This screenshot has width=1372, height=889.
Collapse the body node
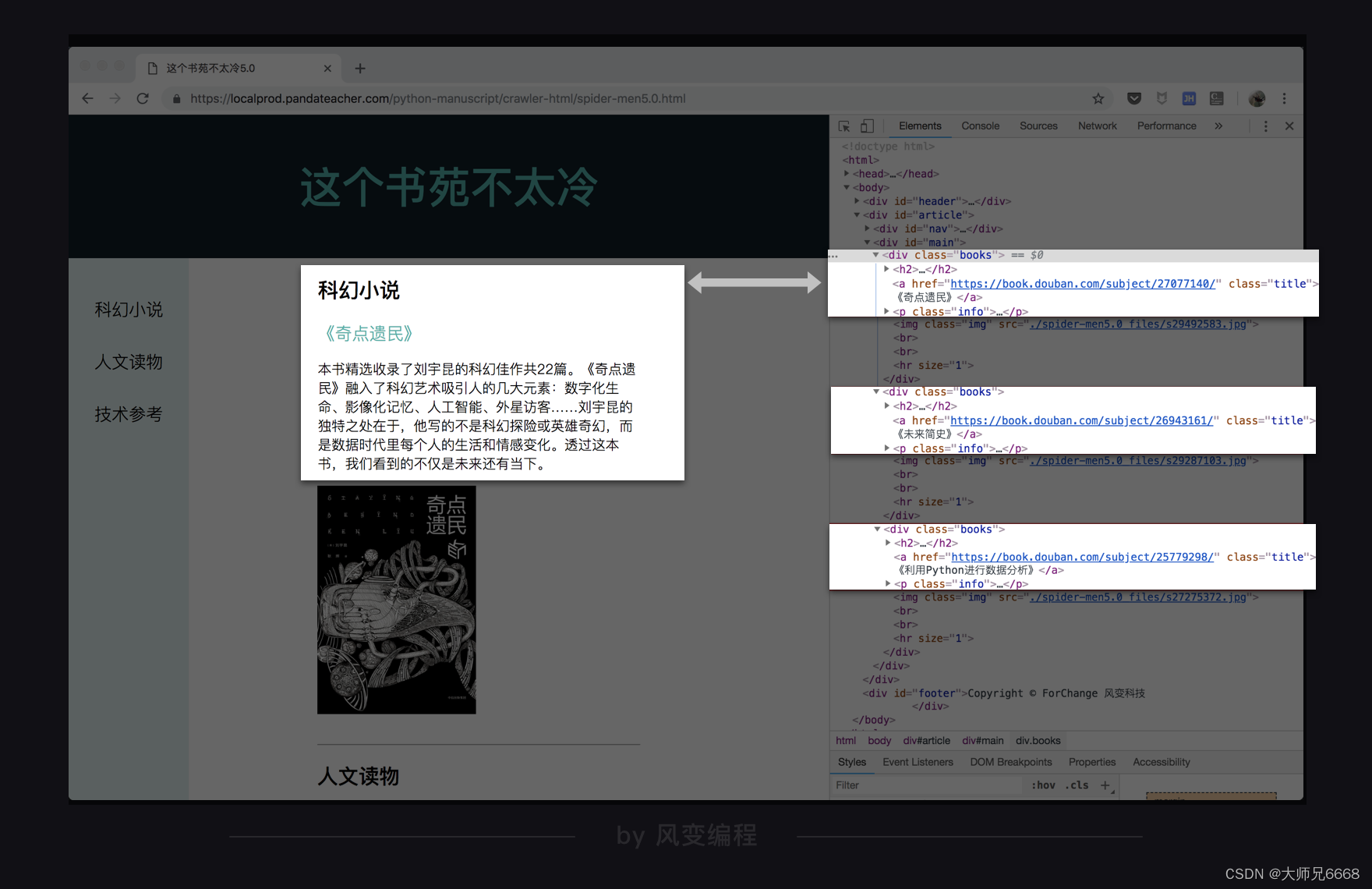click(x=847, y=187)
